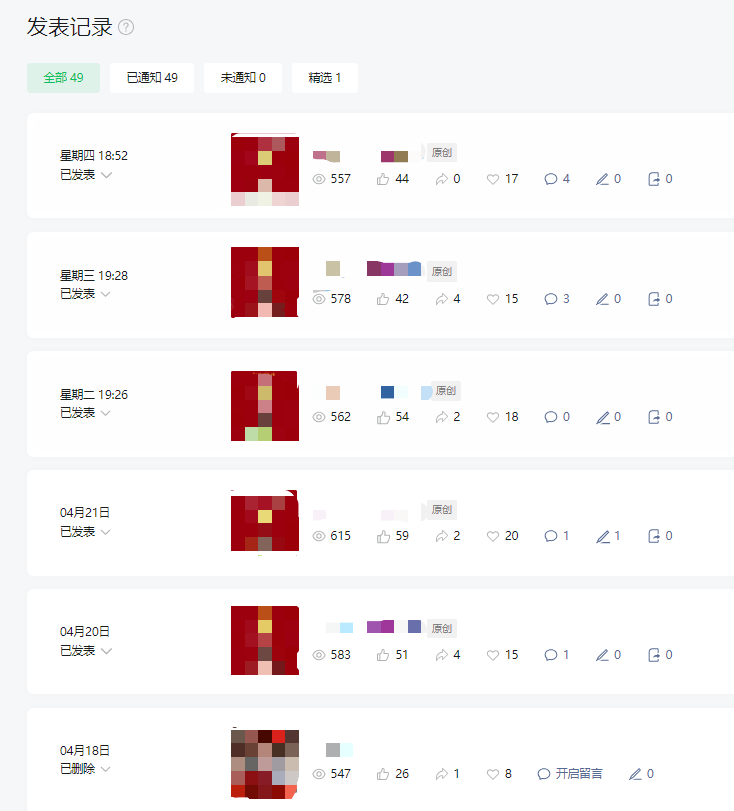
Task: Switch to the 未通知 0 tab
Action: [243, 78]
